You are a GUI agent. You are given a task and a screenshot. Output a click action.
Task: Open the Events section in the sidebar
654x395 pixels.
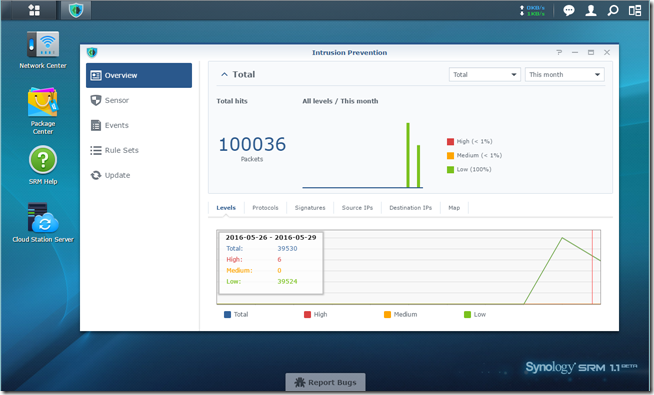139,125
